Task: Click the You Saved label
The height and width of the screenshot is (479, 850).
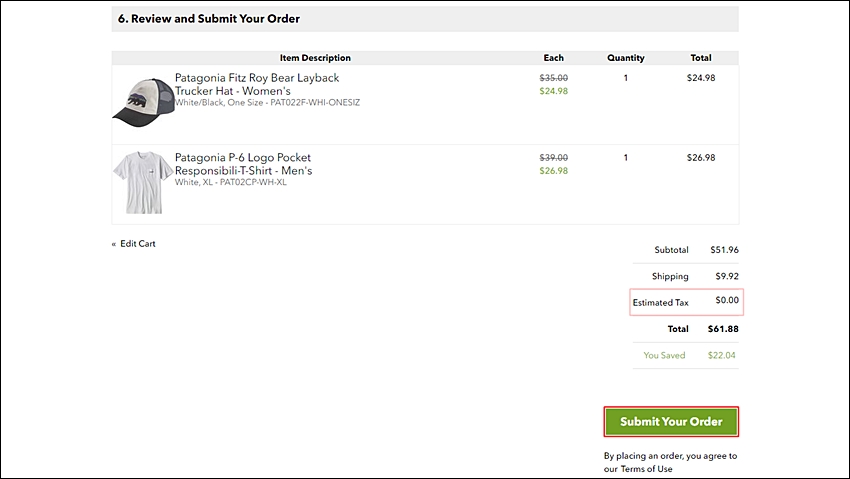Action: pyautogui.click(x=664, y=355)
